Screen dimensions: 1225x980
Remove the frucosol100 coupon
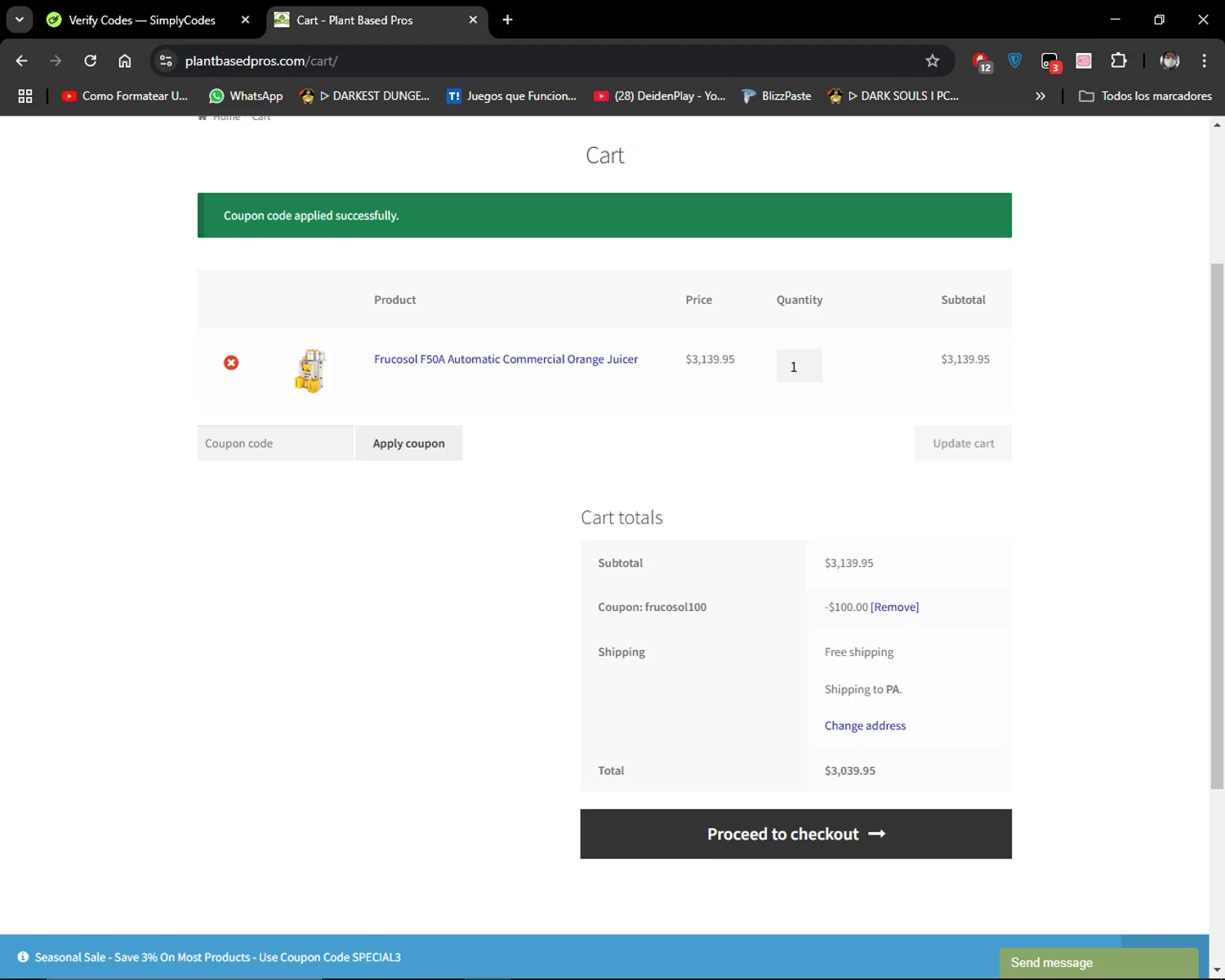click(895, 607)
